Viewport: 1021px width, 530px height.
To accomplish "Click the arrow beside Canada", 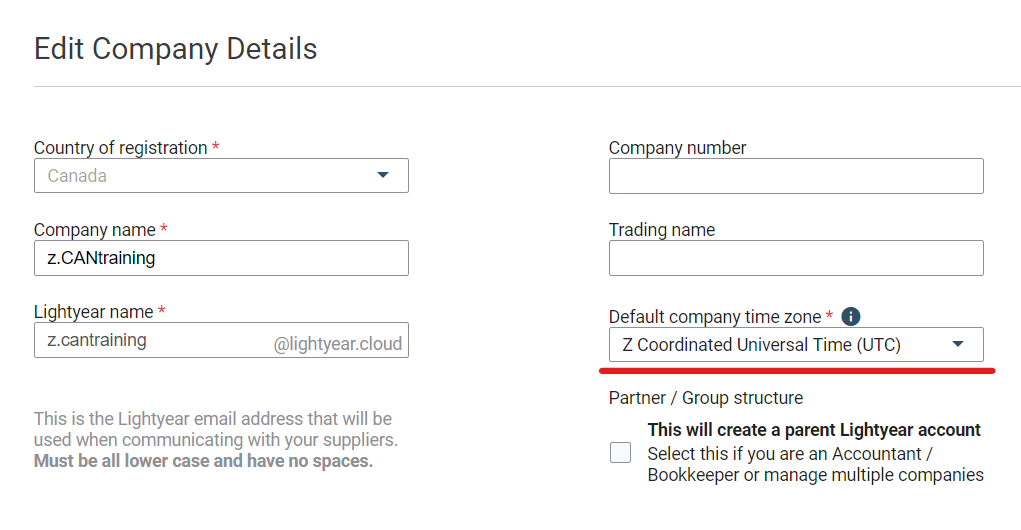I will point(383,175).
